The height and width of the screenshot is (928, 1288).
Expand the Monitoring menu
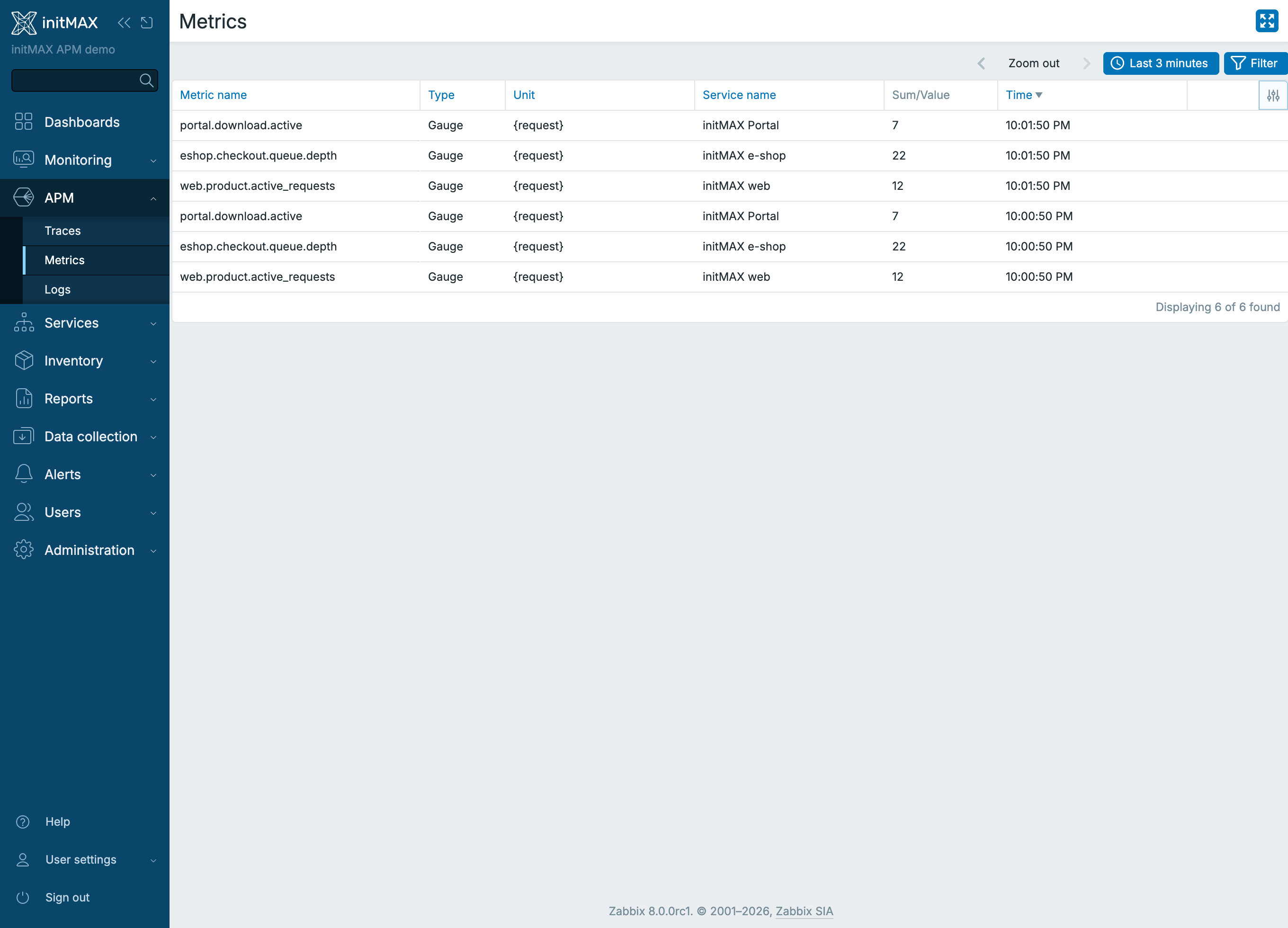pyautogui.click(x=85, y=160)
